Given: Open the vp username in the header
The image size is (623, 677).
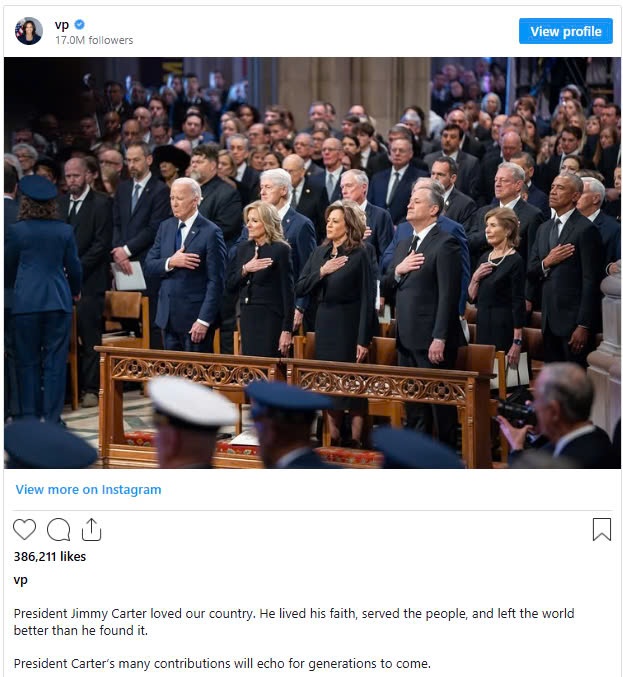Looking at the screenshot, I should click(62, 25).
